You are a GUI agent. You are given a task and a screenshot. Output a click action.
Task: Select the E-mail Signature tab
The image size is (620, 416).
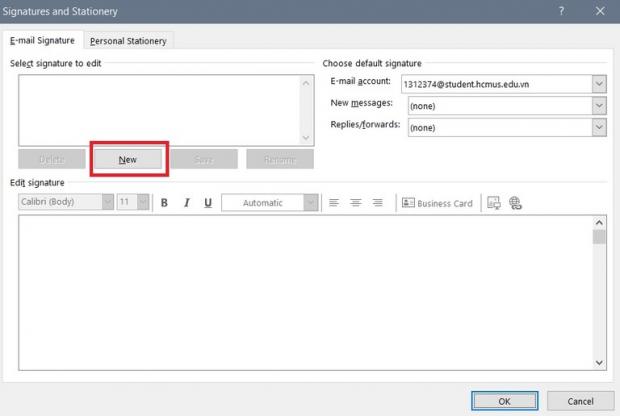click(x=43, y=41)
